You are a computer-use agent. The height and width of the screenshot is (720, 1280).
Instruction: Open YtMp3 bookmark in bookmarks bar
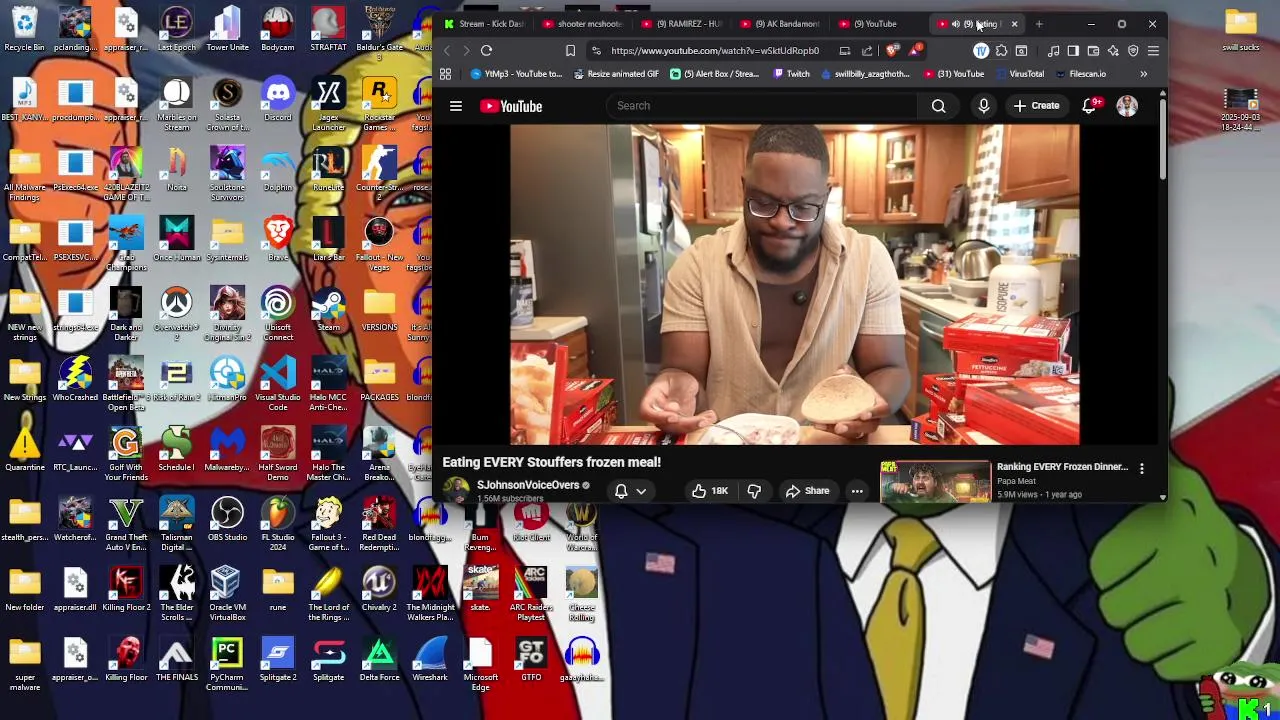click(x=516, y=74)
